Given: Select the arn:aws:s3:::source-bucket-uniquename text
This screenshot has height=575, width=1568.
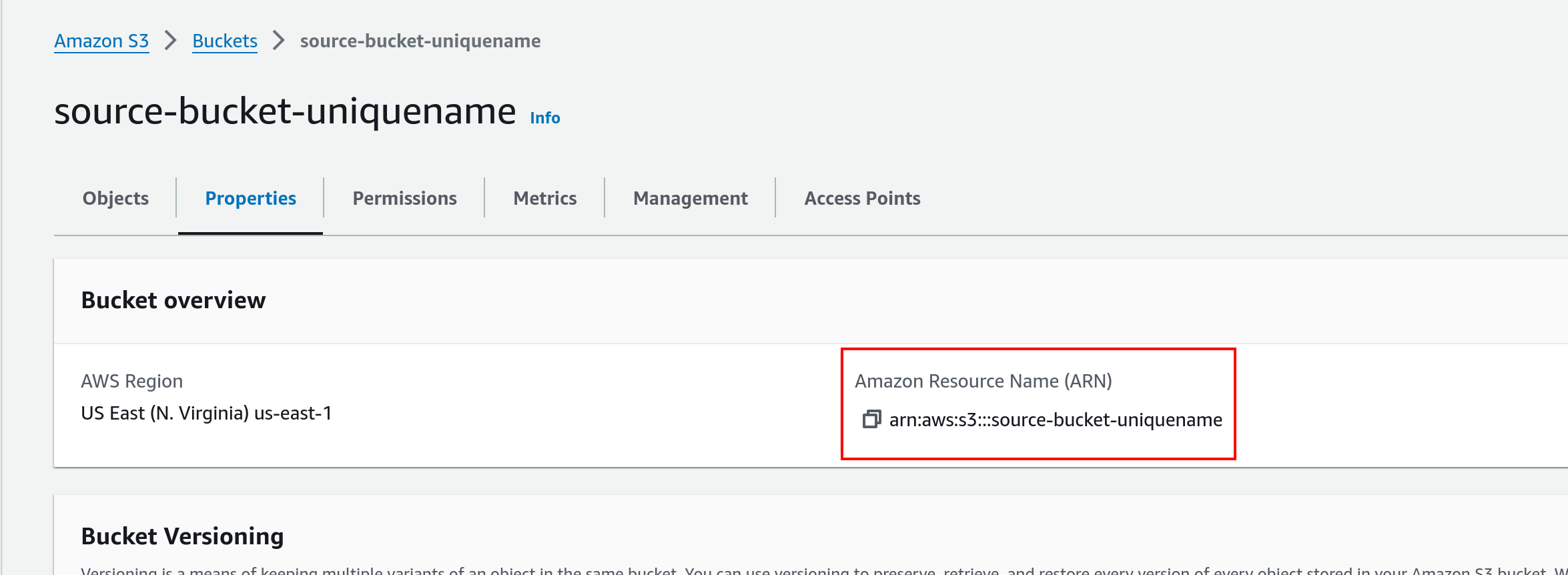Looking at the screenshot, I should click(x=1056, y=420).
